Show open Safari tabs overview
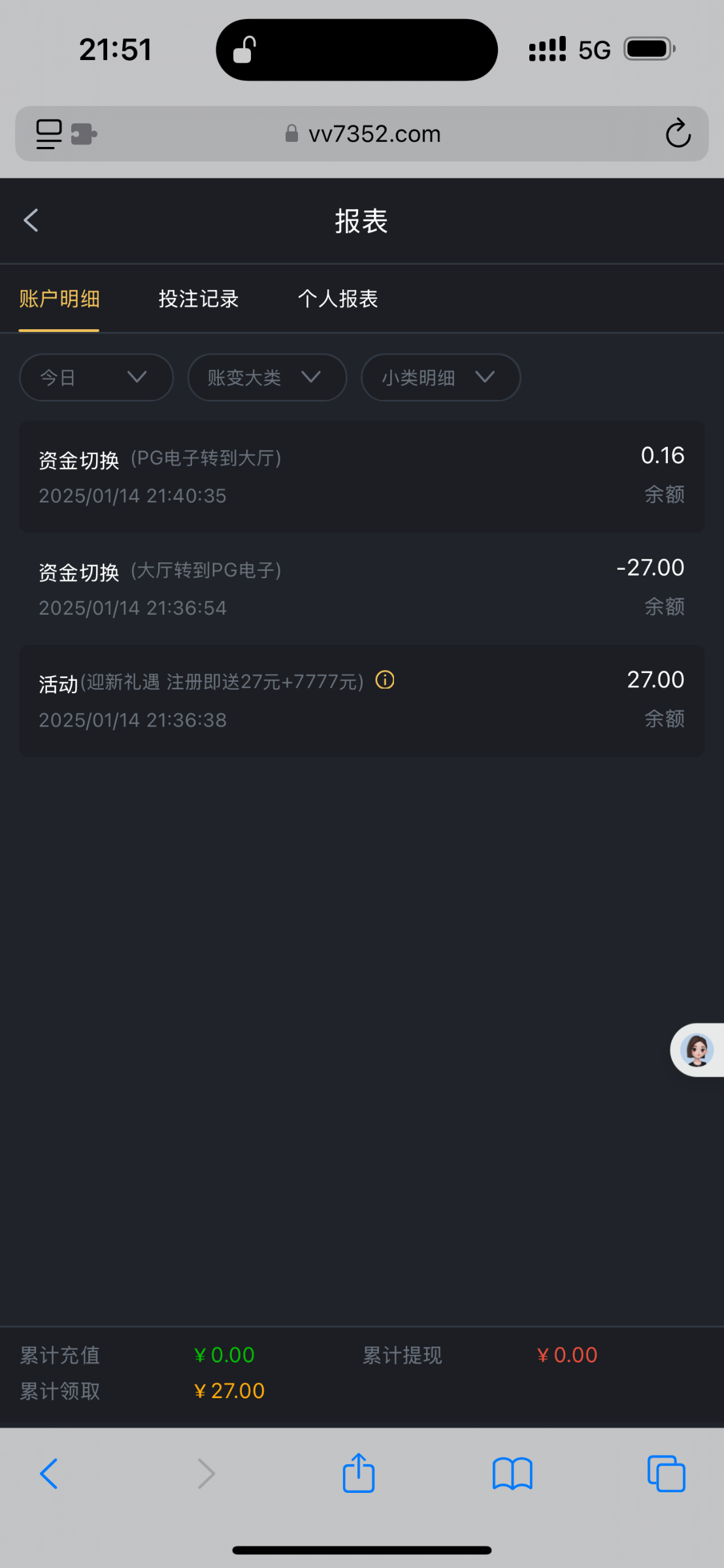Screen dimensions: 724x1568 pyautogui.click(x=666, y=1473)
